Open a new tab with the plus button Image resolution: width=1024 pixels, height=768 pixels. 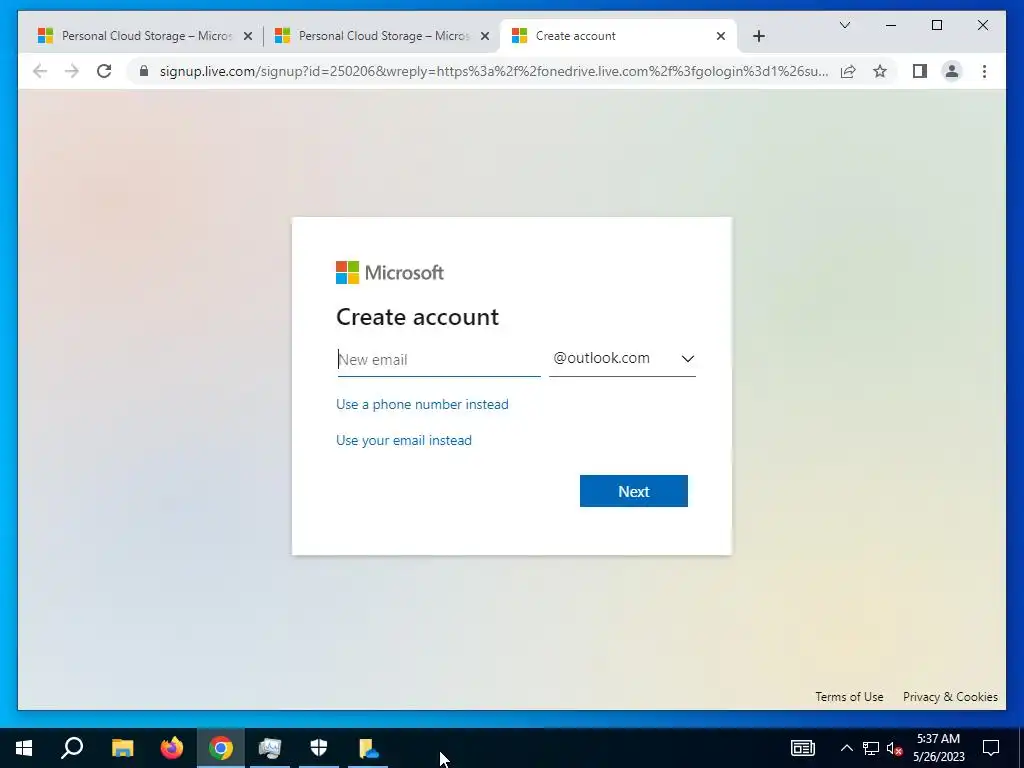click(x=758, y=36)
